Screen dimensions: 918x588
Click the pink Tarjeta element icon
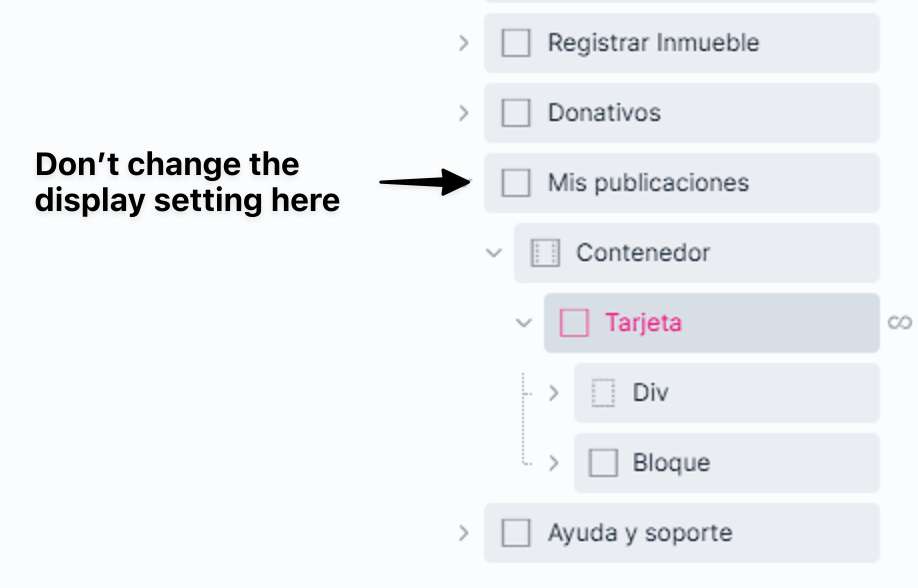[x=574, y=323]
